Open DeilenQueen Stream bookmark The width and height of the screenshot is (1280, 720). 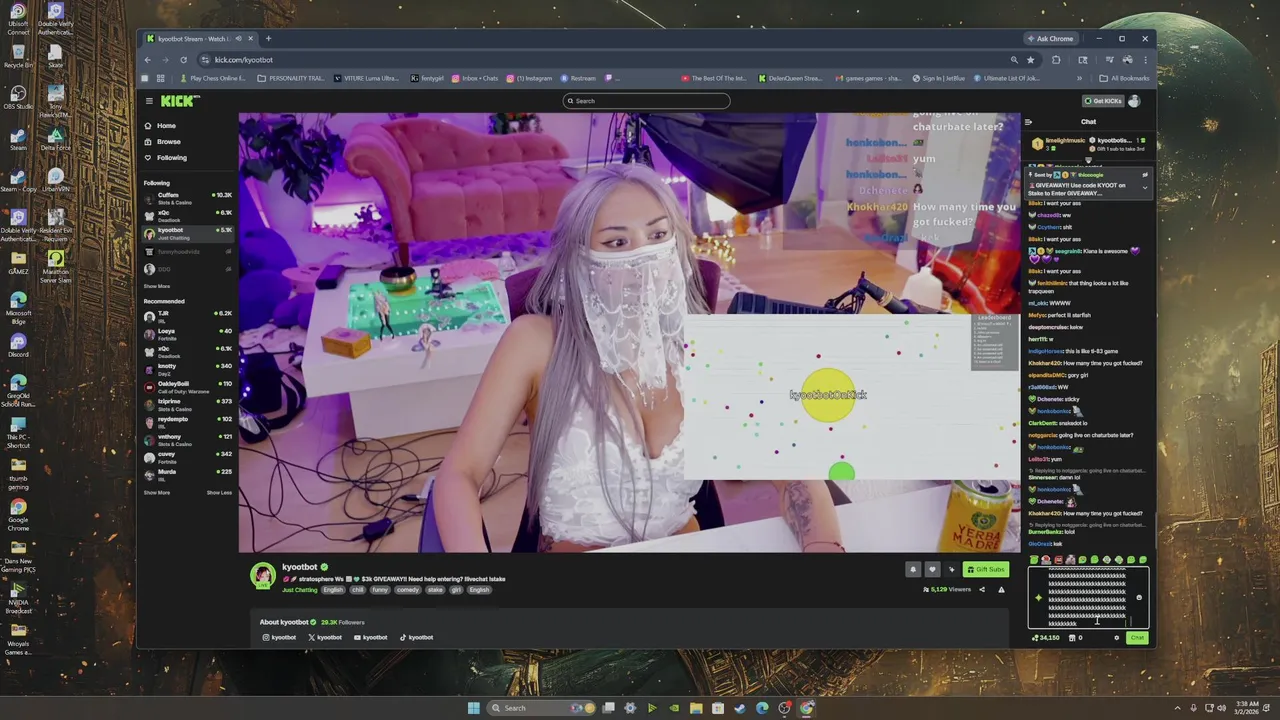(x=790, y=78)
